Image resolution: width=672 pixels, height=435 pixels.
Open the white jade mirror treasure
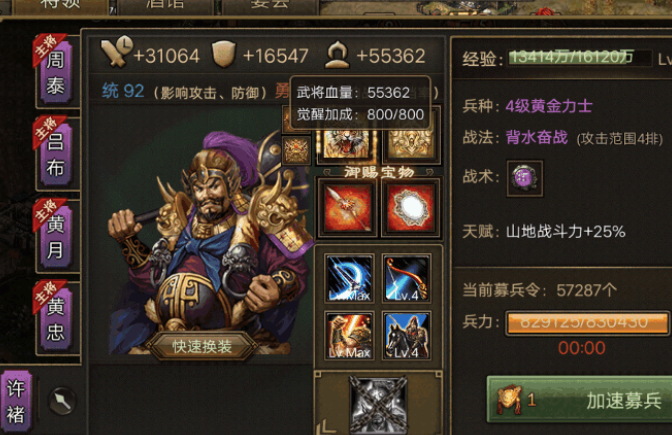[x=411, y=208]
